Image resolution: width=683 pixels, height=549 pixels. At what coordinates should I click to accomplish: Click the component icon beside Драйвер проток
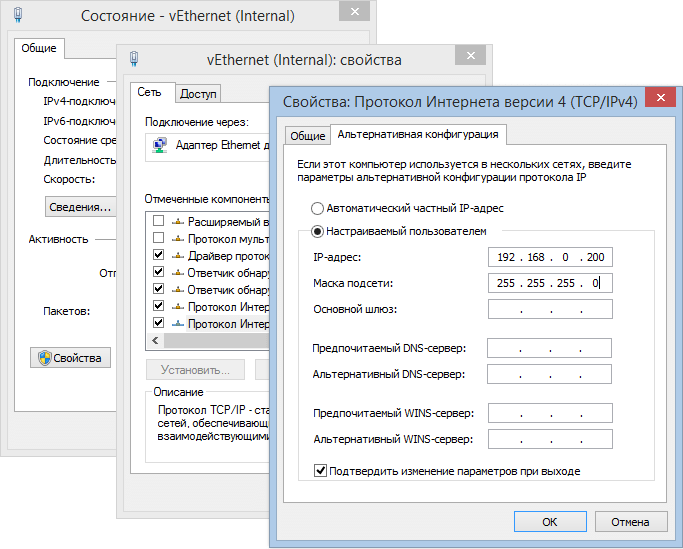click(x=178, y=256)
